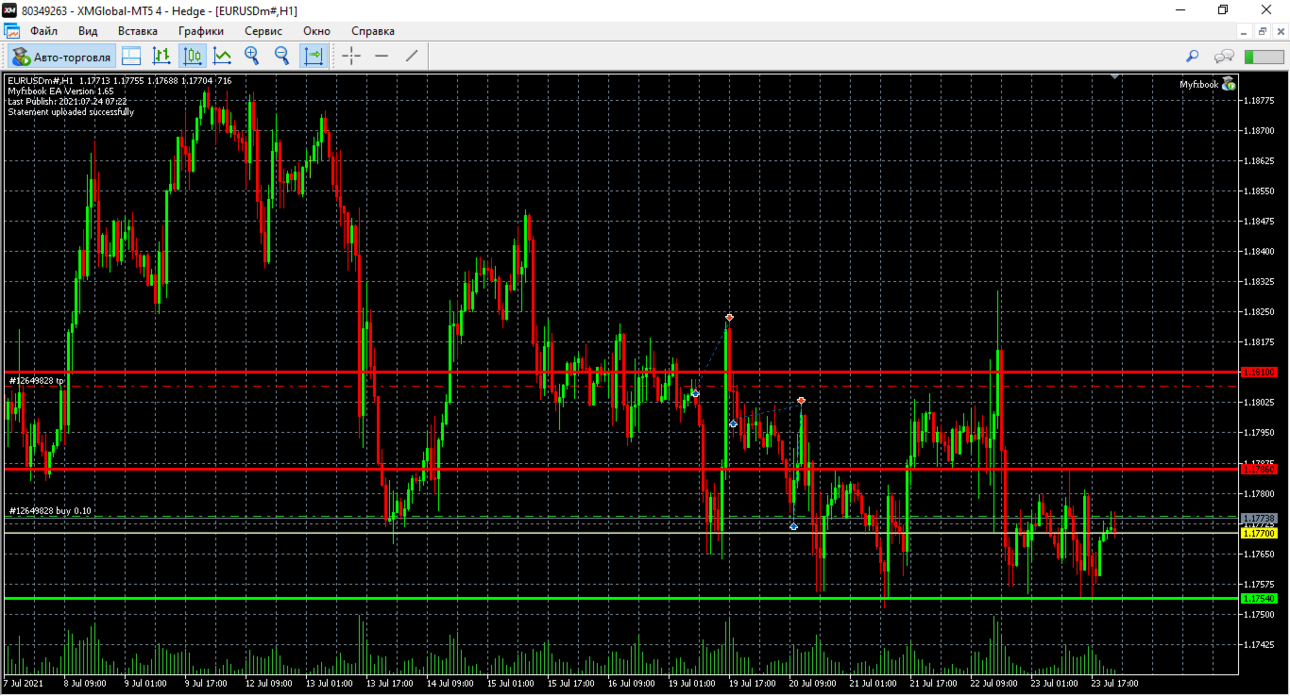Switch chart to bar chart view
Screen dimensions: 1290x696
click(x=161, y=56)
